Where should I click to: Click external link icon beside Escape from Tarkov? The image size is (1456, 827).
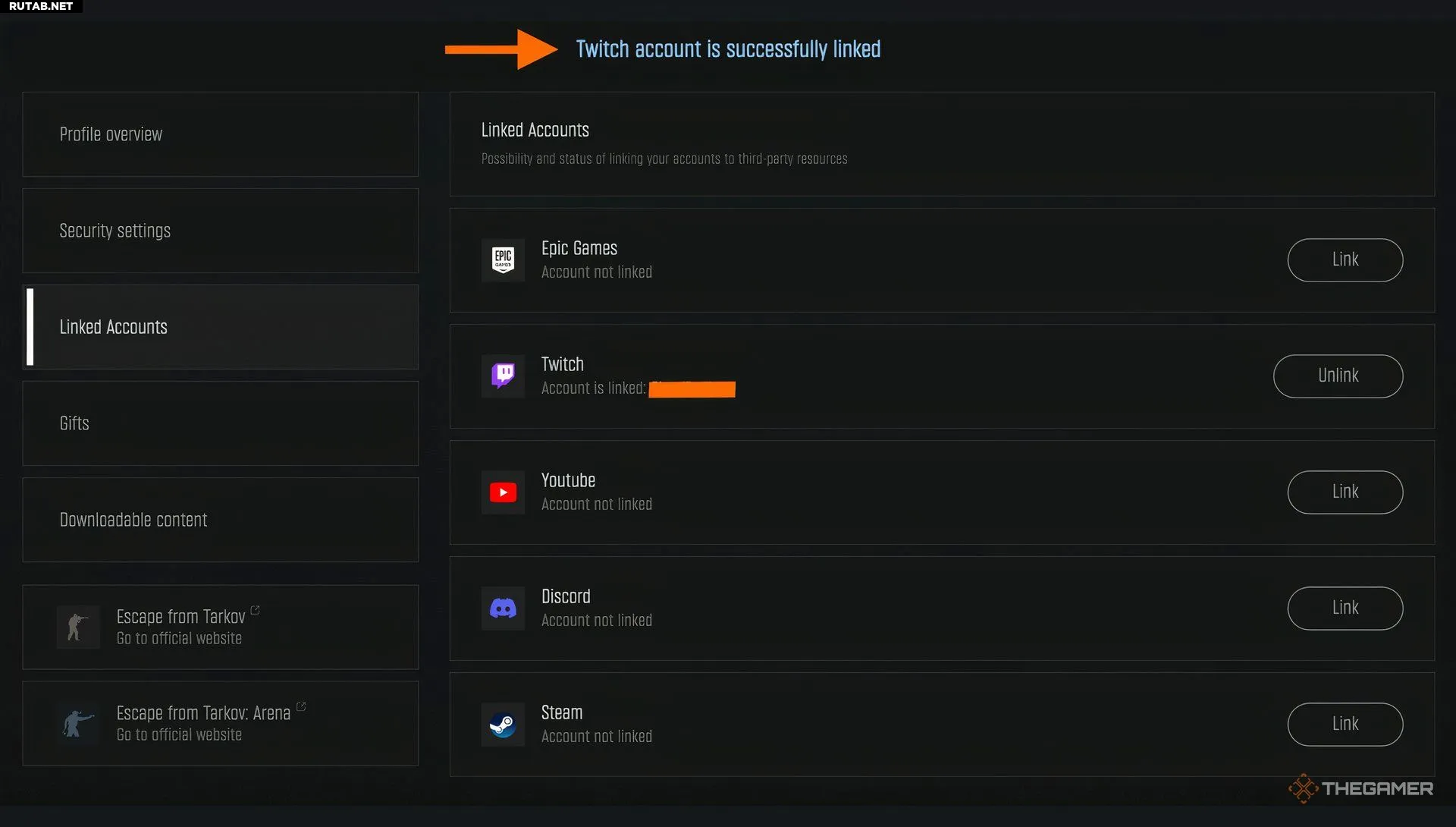pyautogui.click(x=256, y=610)
